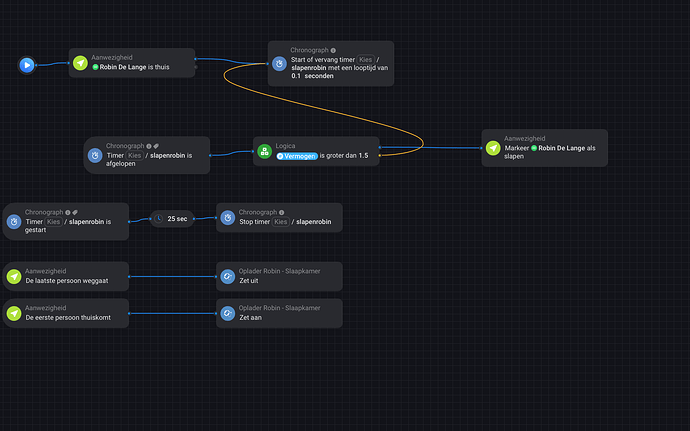Screen dimensions: 690x431
Task: Click the lower output port of 'is thuis' card
Action: tap(196, 67)
